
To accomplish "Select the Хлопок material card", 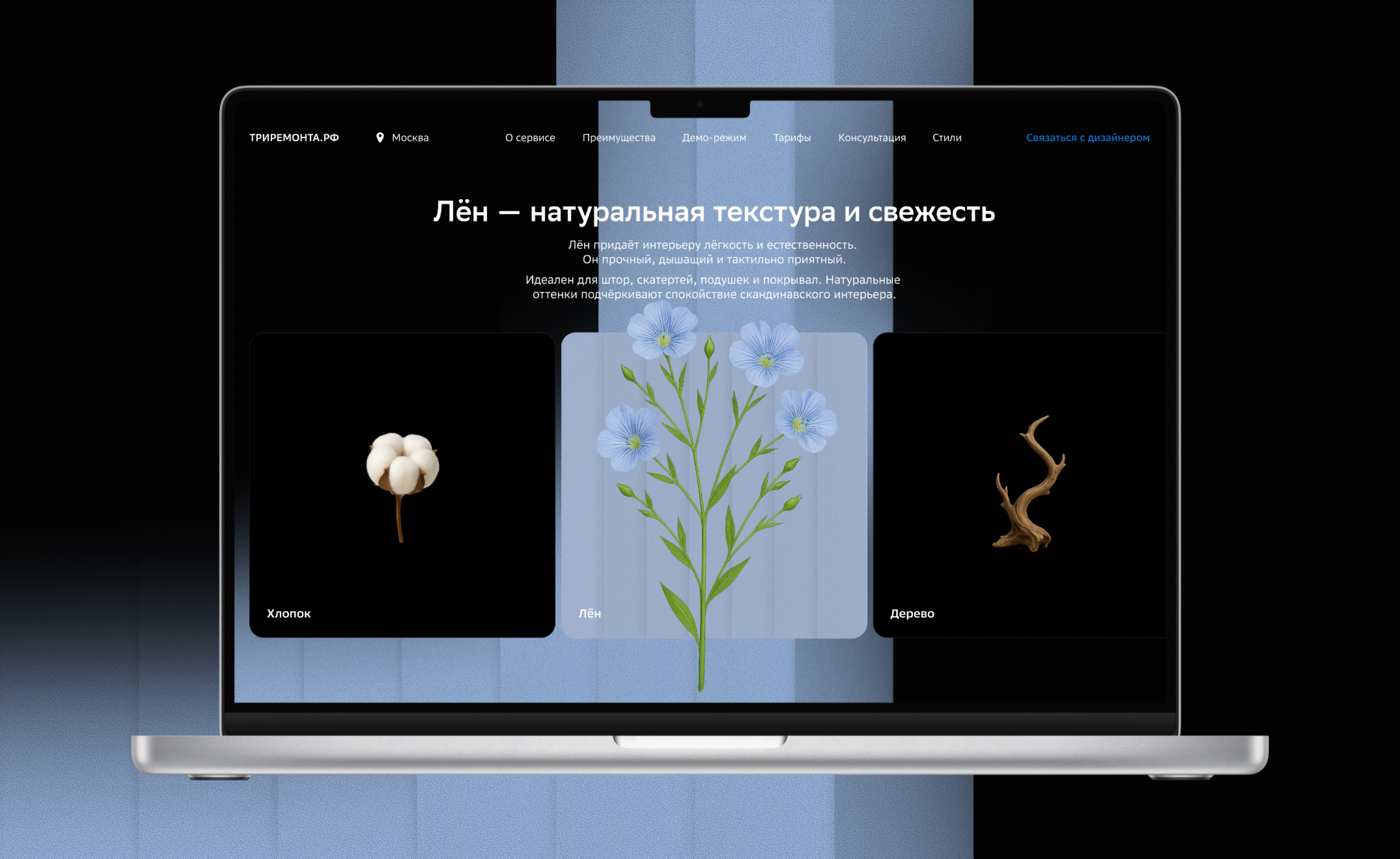I will [402, 485].
